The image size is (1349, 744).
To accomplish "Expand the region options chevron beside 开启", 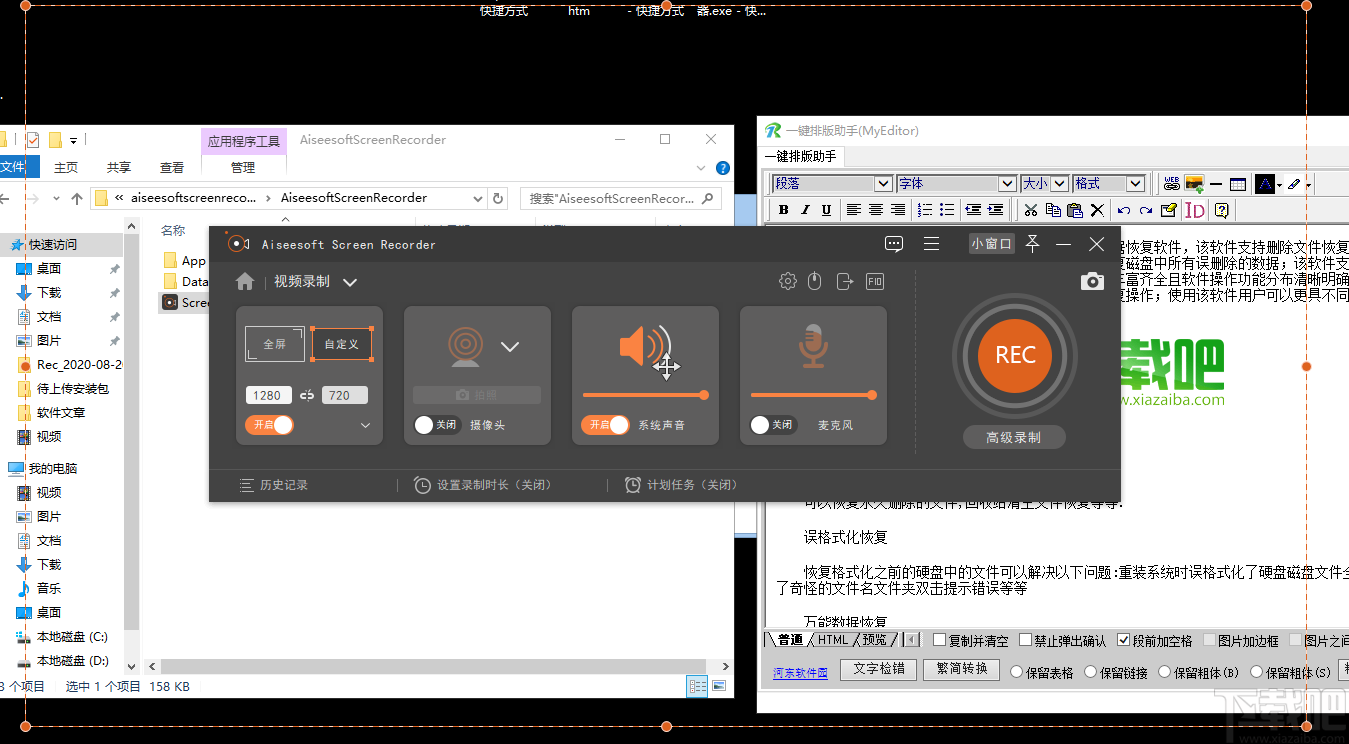I will point(366,425).
